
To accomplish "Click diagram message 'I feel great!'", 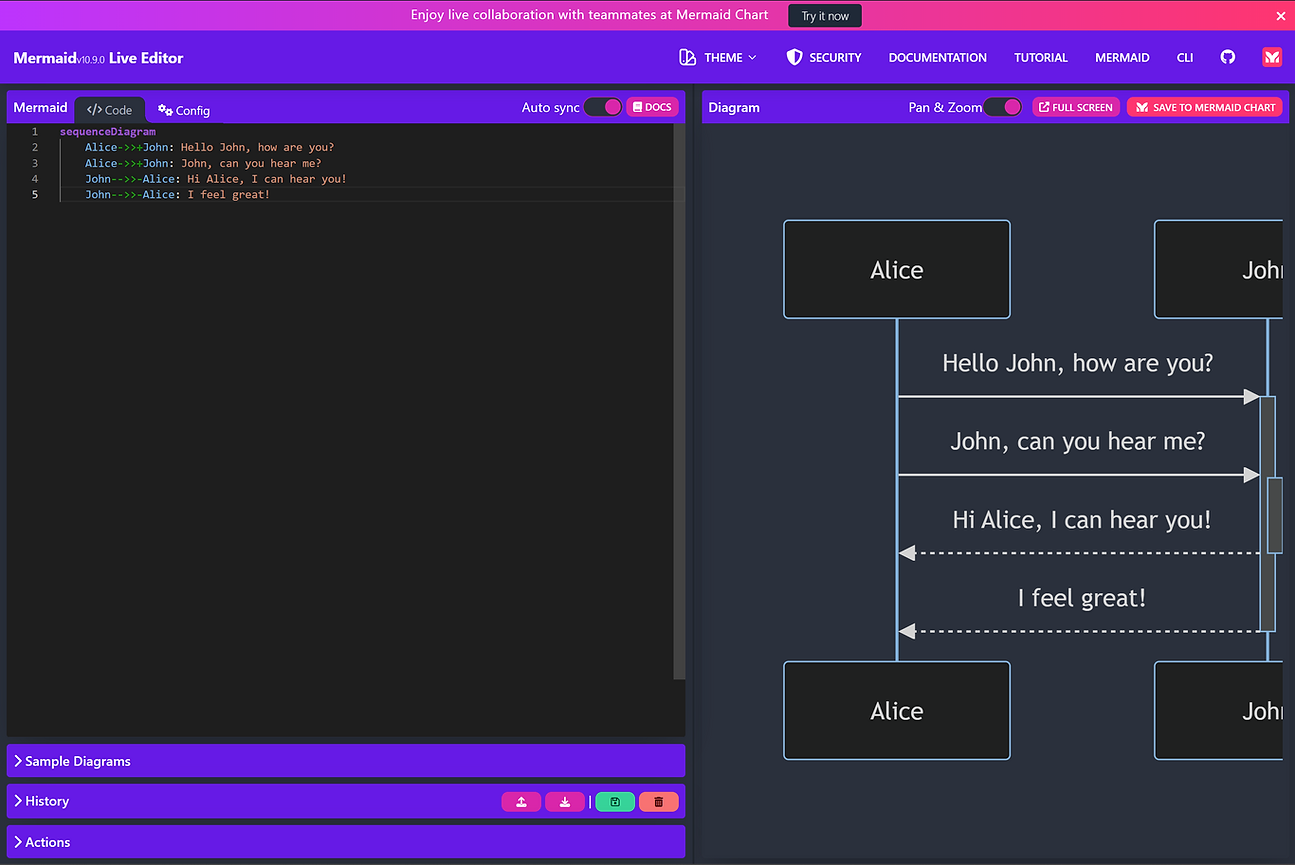I will pos(1082,598).
